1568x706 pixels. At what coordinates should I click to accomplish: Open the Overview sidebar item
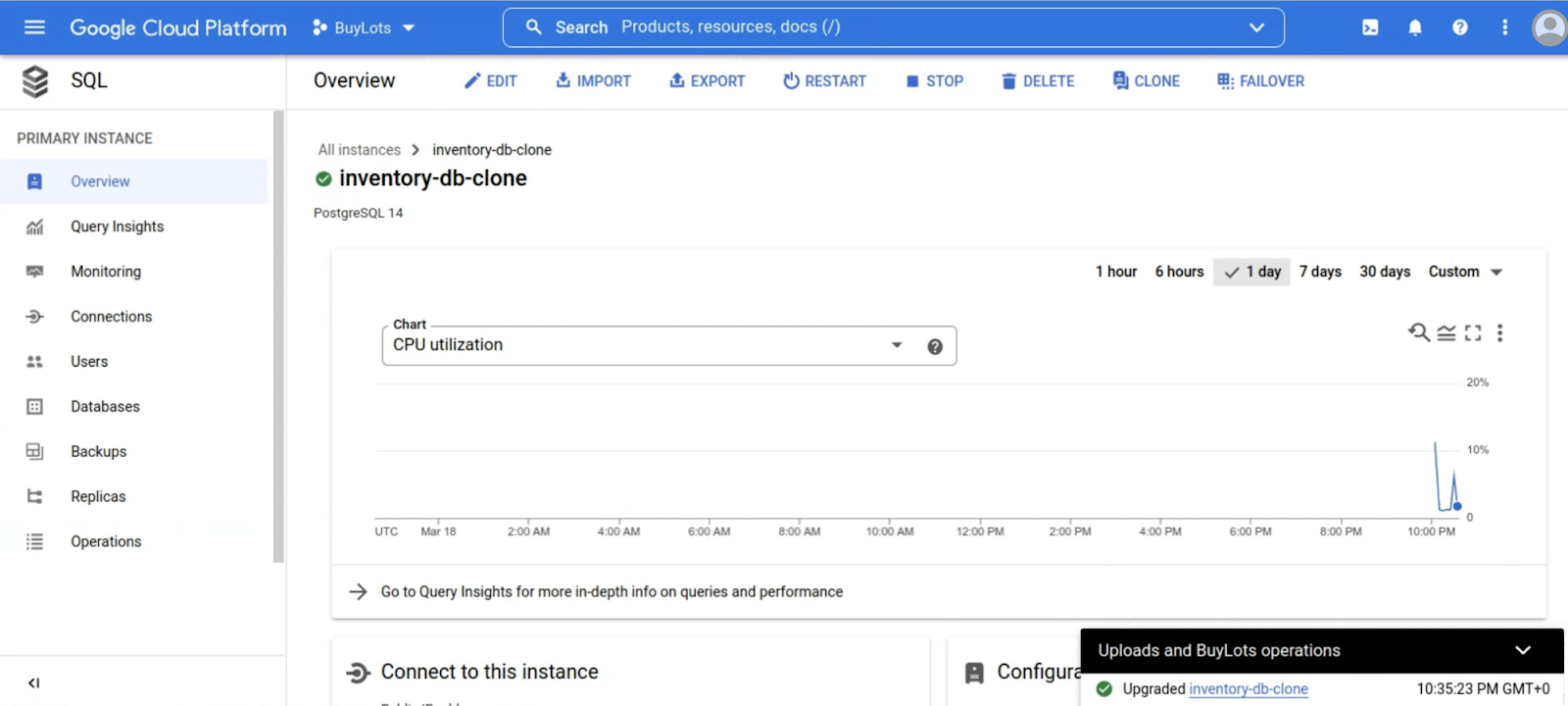[134, 181]
